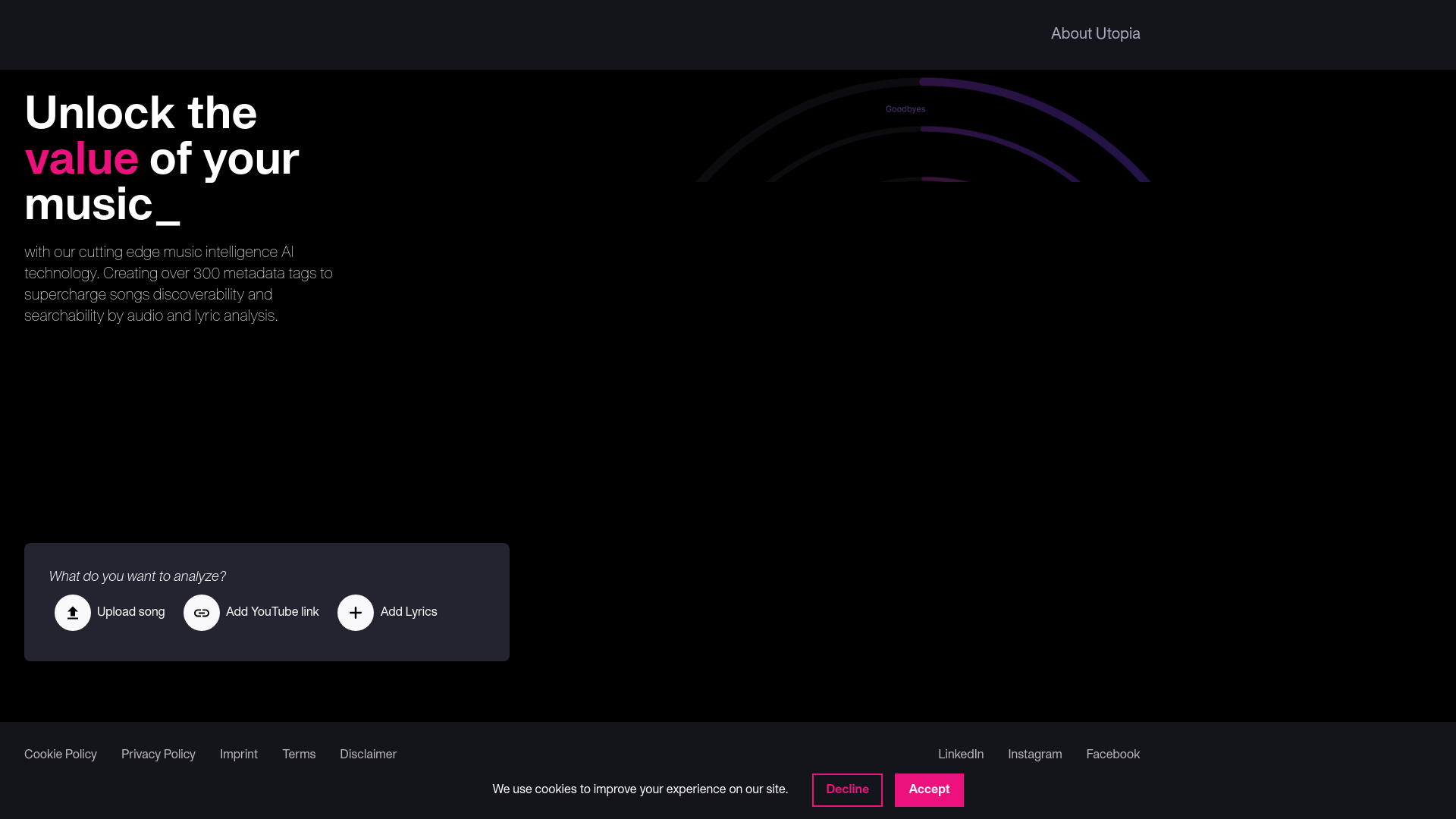Read the Terms page
The width and height of the screenshot is (1456, 819).
point(298,754)
